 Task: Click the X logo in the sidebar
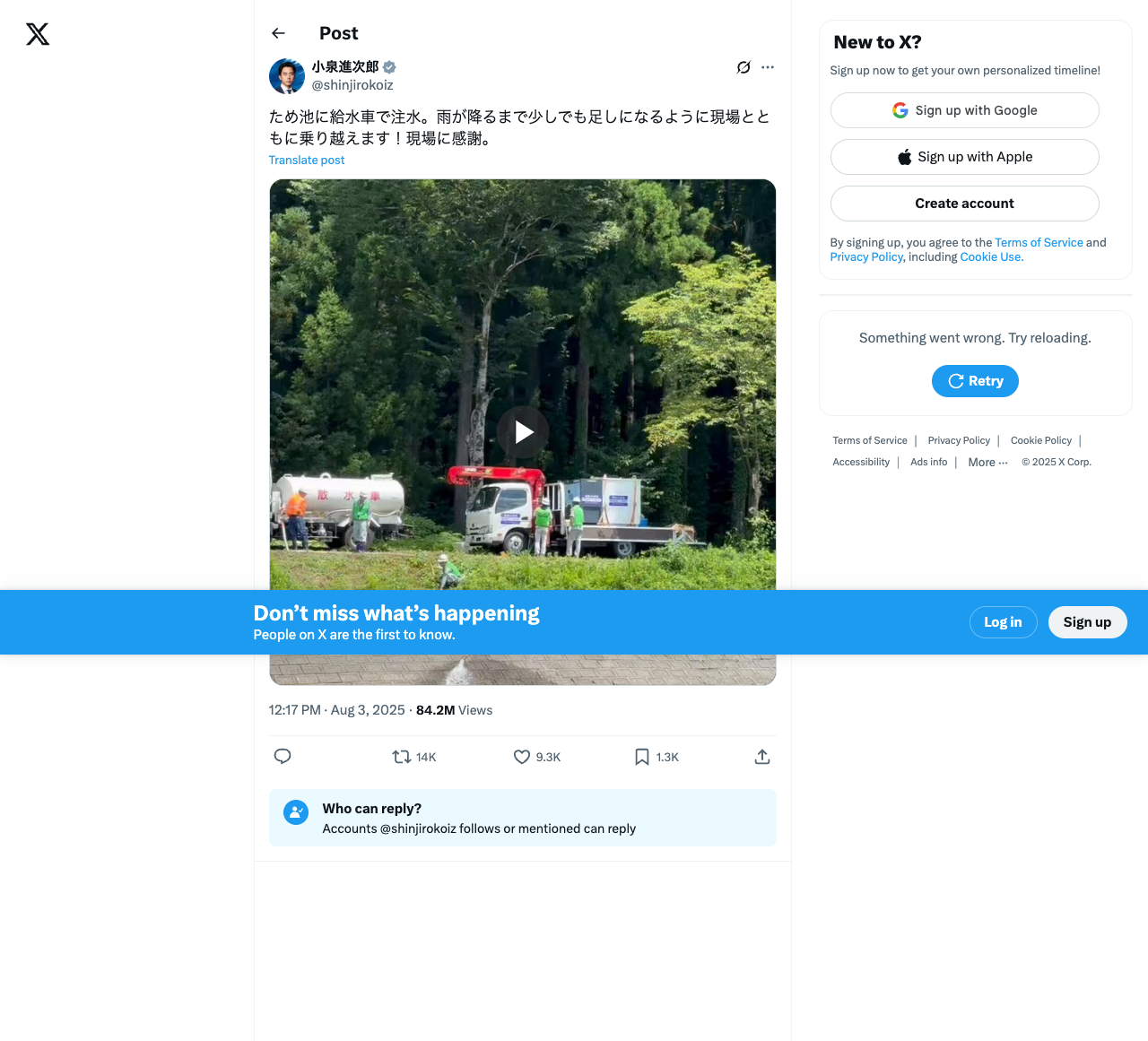pyautogui.click(x=38, y=34)
